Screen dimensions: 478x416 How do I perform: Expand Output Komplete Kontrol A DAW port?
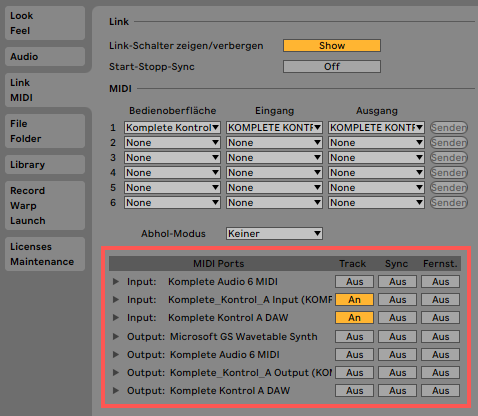pos(116,391)
